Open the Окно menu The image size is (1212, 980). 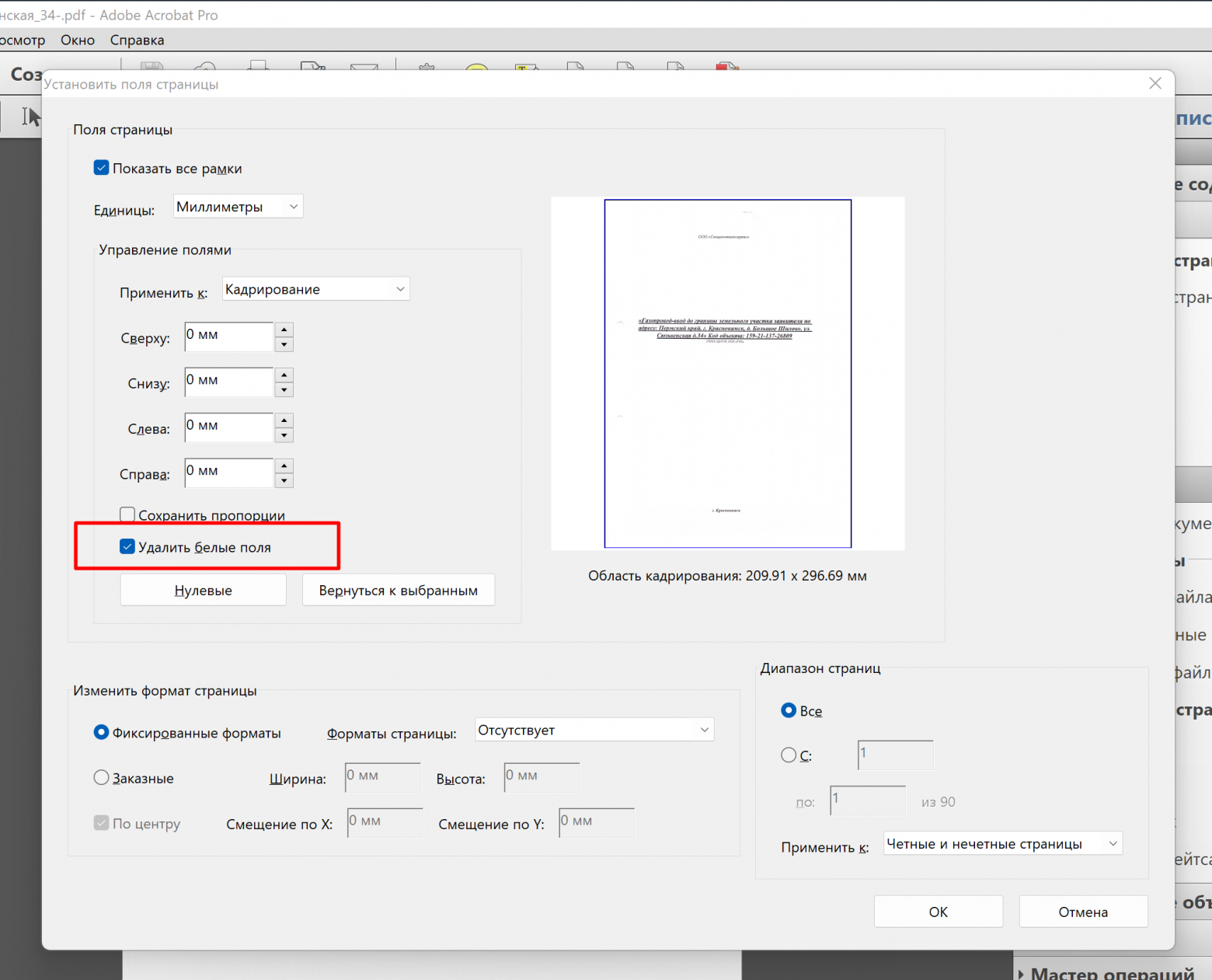(x=78, y=40)
